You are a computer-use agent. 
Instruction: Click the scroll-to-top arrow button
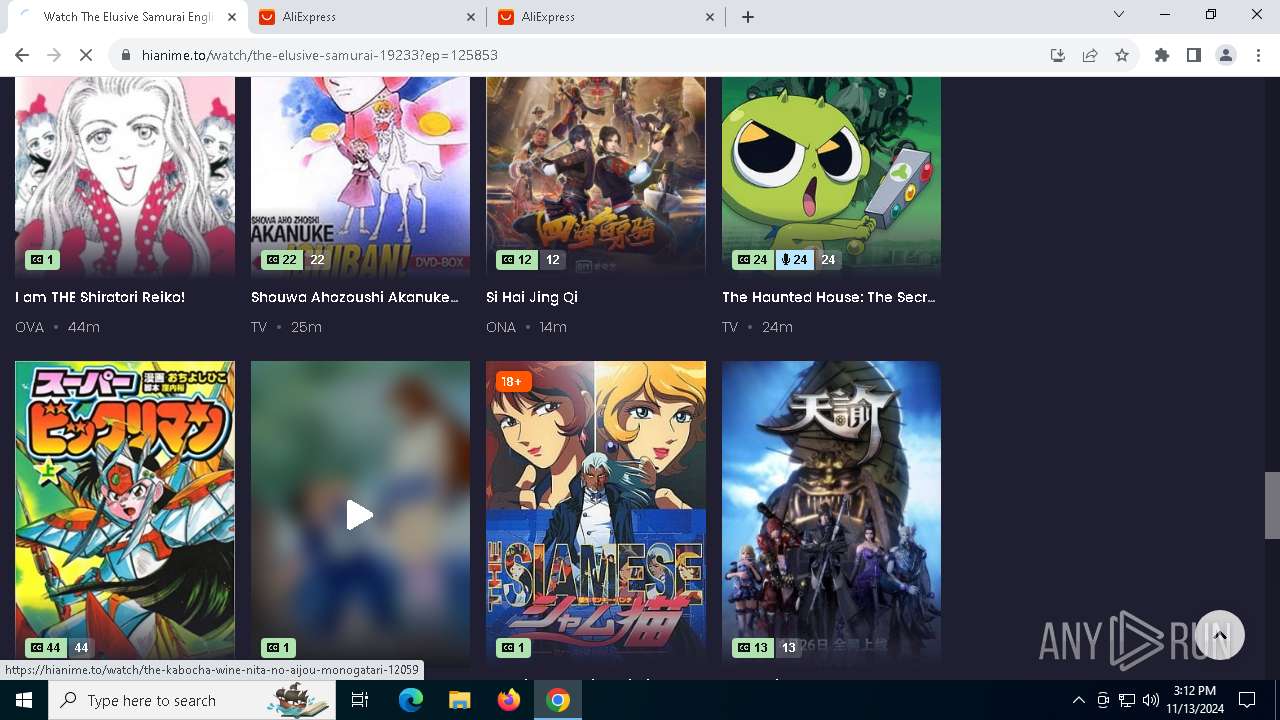[x=1220, y=635]
